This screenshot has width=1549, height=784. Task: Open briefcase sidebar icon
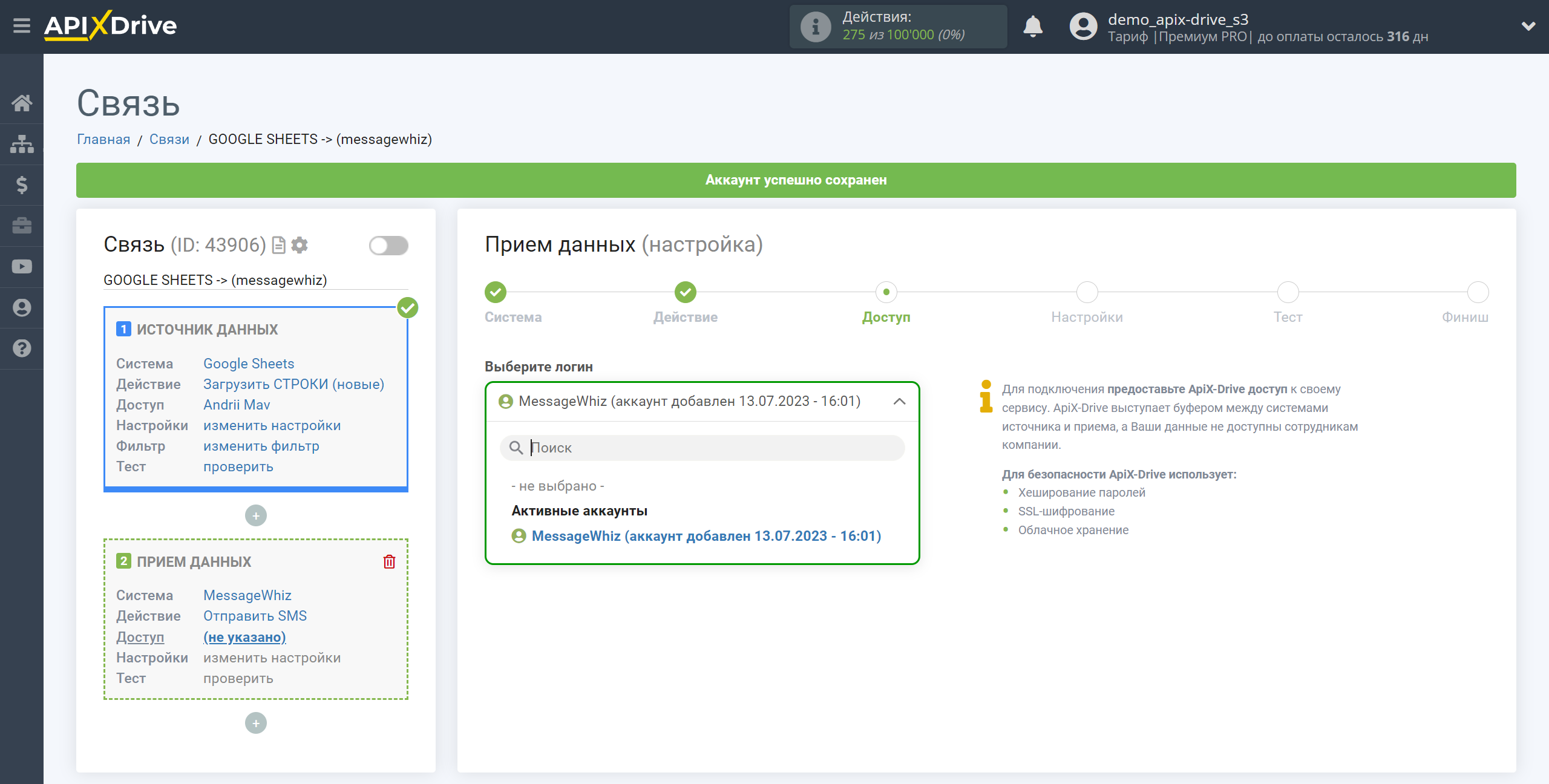[22, 226]
